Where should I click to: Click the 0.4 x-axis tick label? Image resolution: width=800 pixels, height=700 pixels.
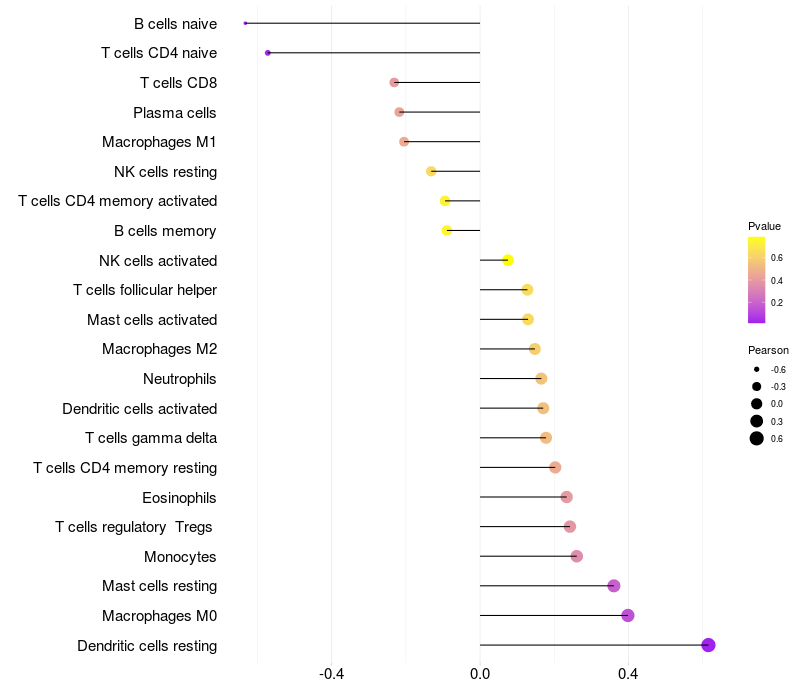pyautogui.click(x=628, y=674)
